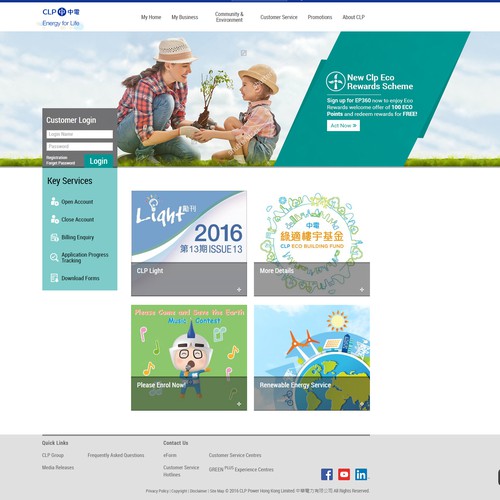Open the Download Forms link
Viewport: 500px width, 500px height.
[x=80, y=278]
